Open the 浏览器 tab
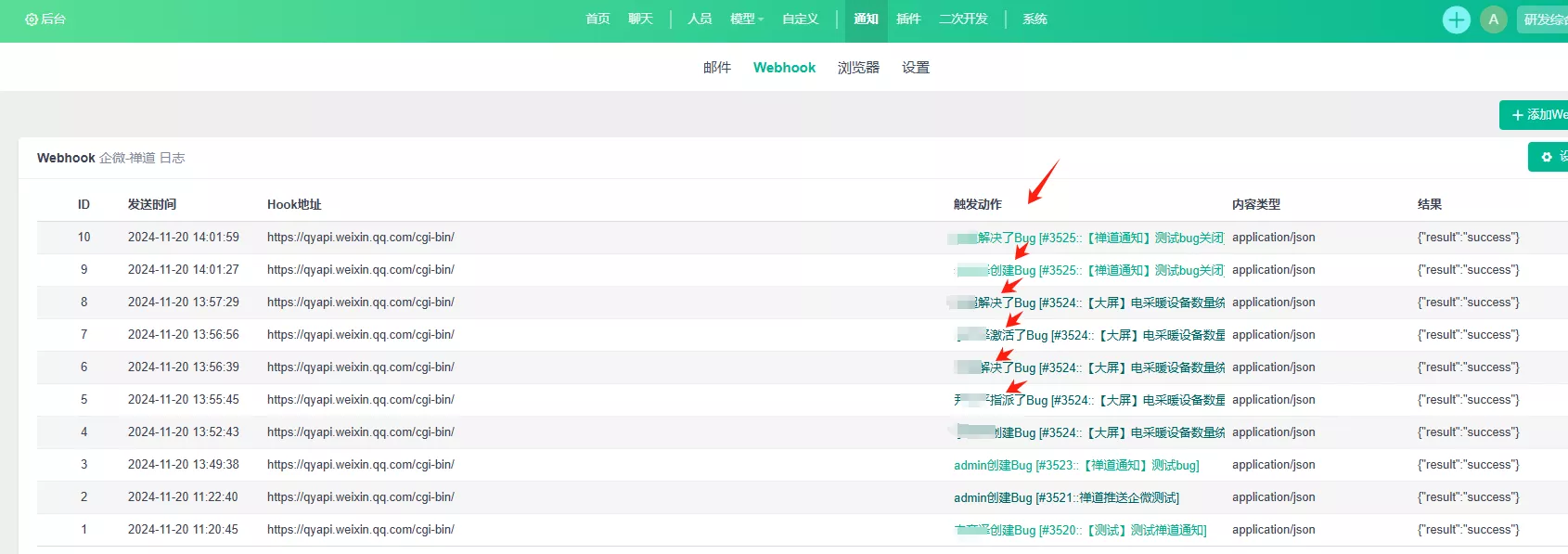 tap(858, 68)
